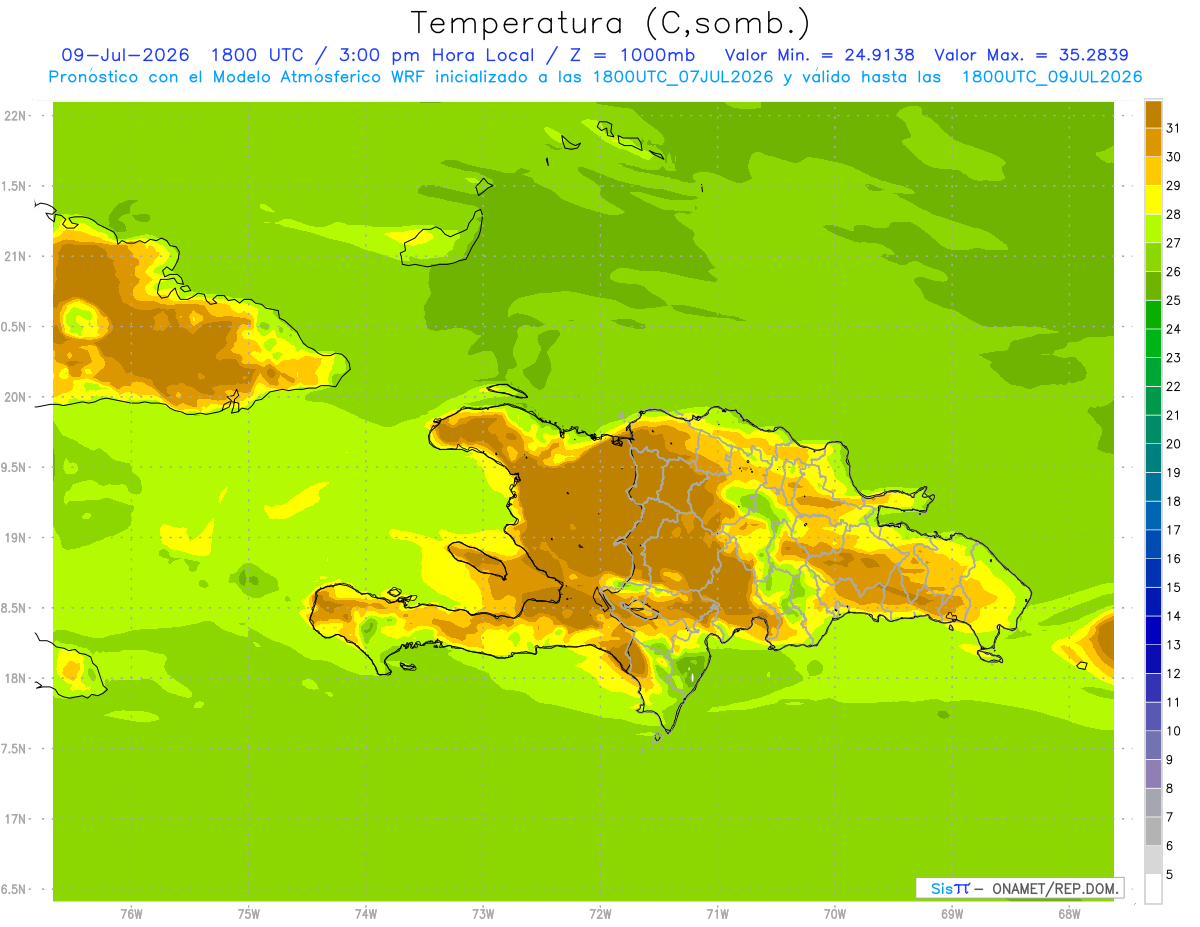Click the '17N' latitude label
This screenshot has width=1200, height=927.
[x=14, y=819]
